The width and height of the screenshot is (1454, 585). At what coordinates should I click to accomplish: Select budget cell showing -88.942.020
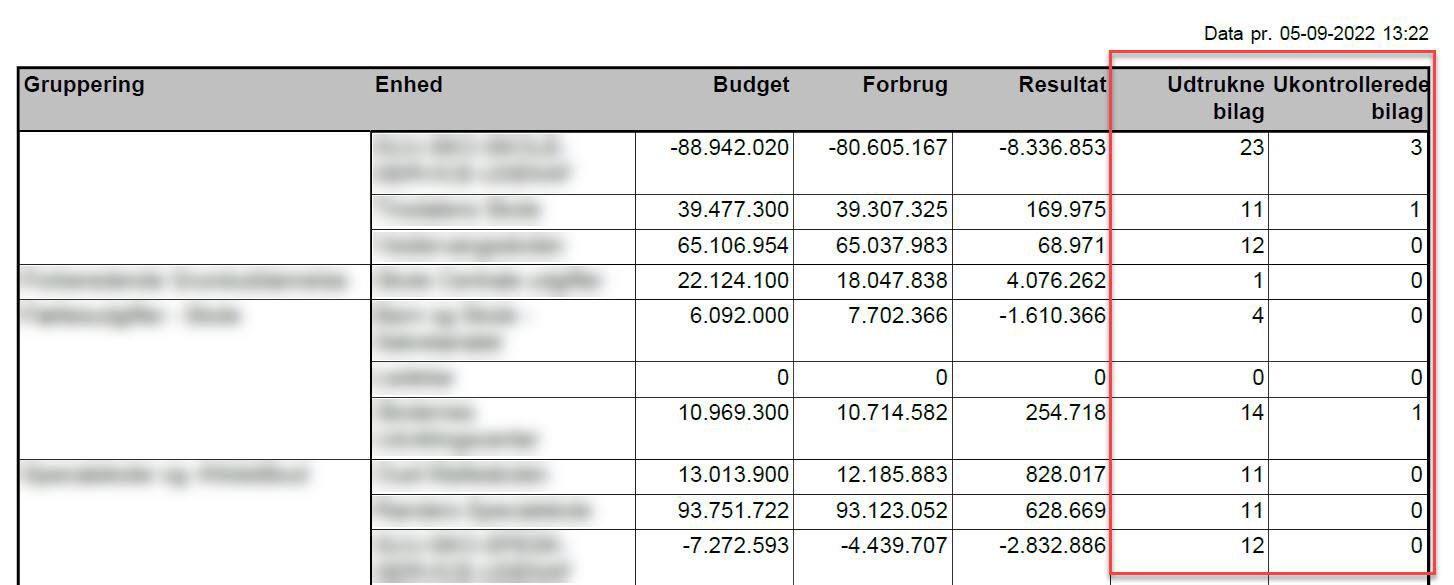tap(730, 148)
